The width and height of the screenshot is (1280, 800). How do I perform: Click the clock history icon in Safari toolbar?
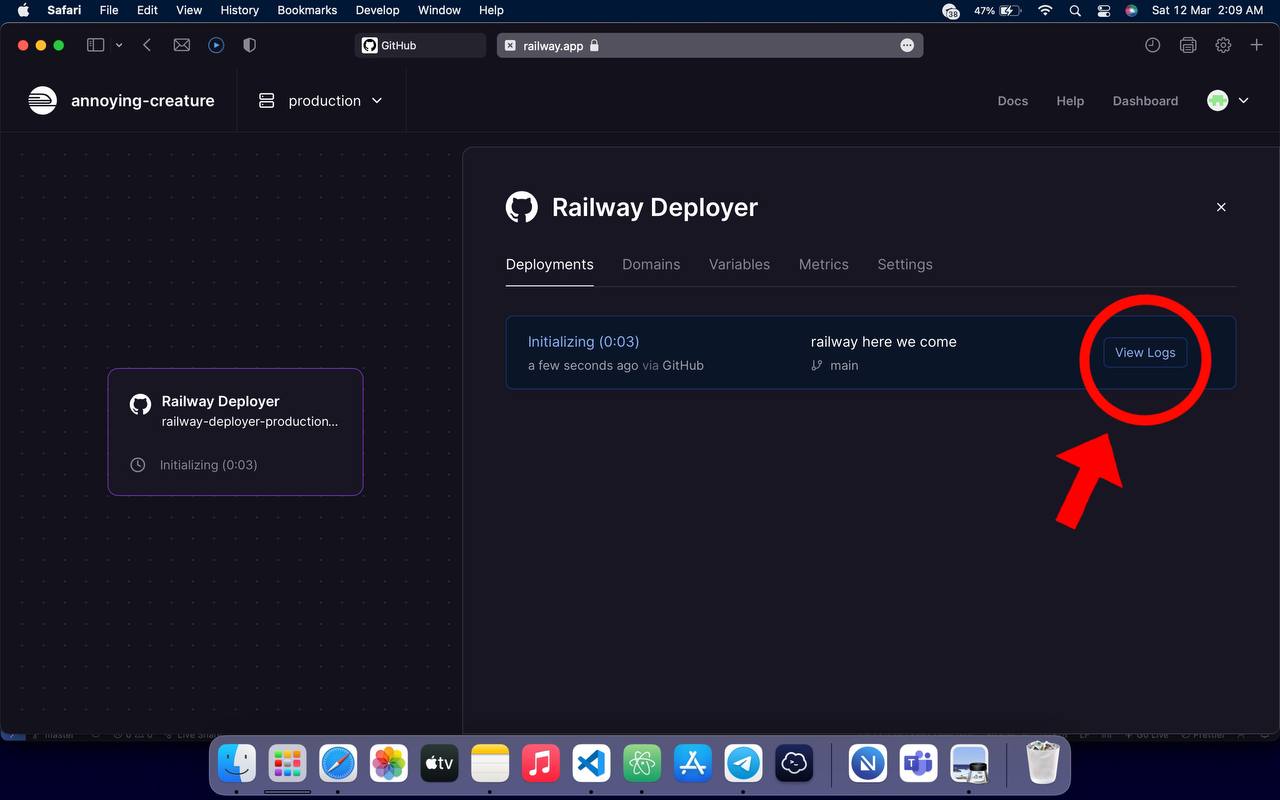[1152, 45]
